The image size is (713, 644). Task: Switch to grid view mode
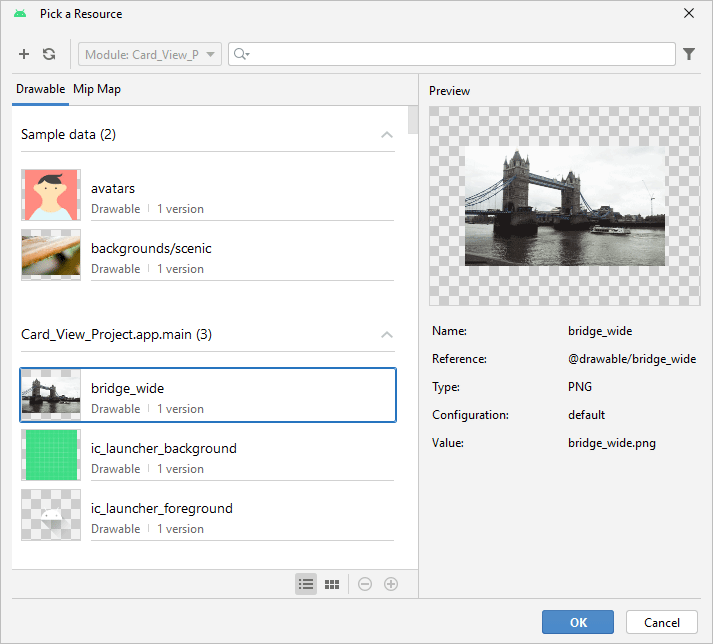332,584
